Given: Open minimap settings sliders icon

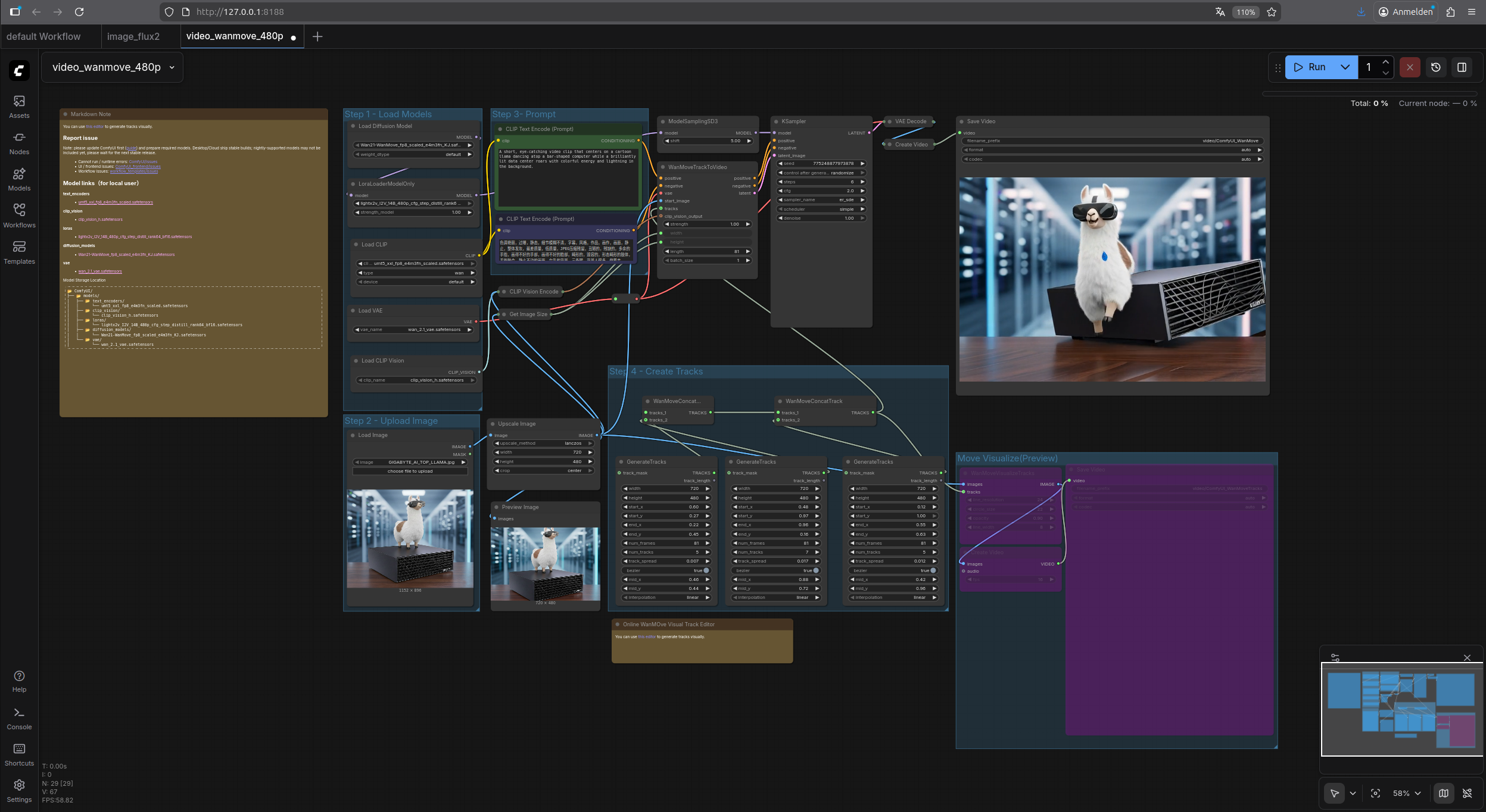Looking at the screenshot, I should [x=1335, y=658].
